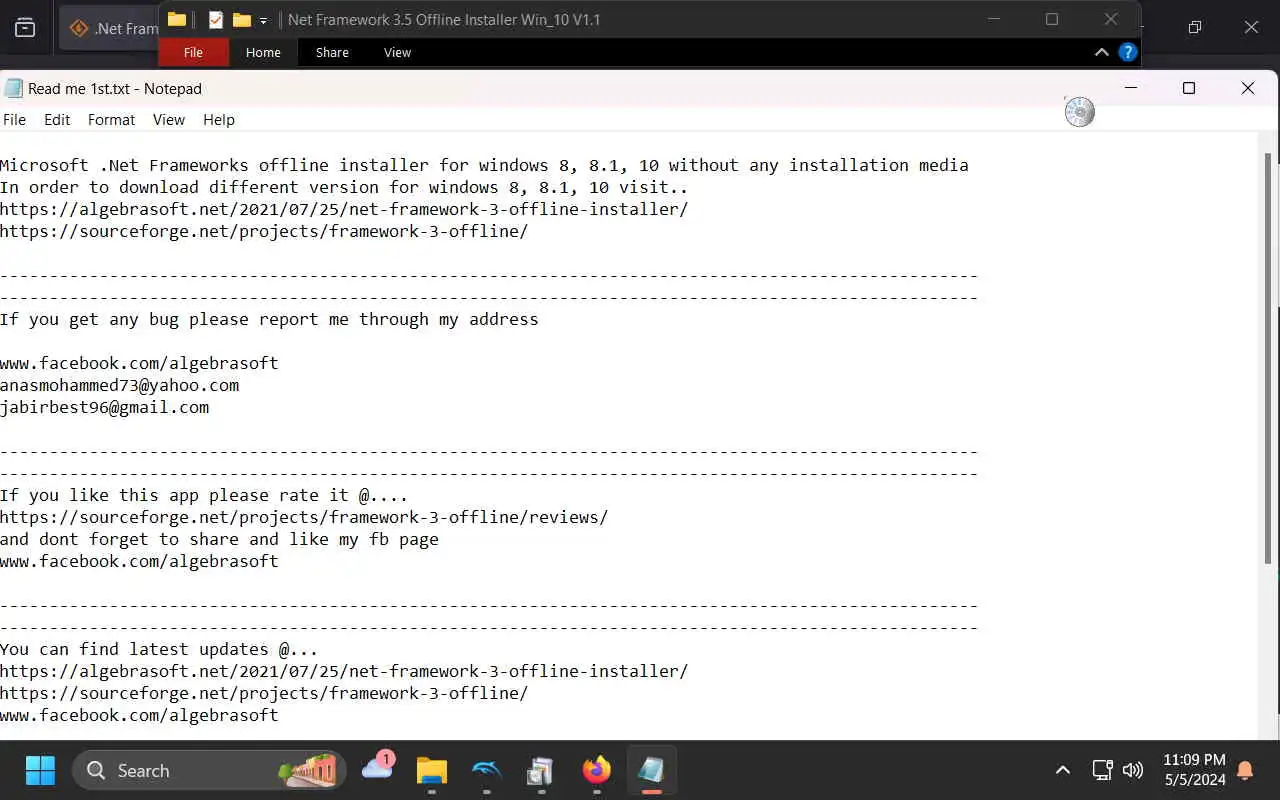Open the Dolphin app on taskbar
Image resolution: width=1280 pixels, height=800 pixels.
point(486,770)
